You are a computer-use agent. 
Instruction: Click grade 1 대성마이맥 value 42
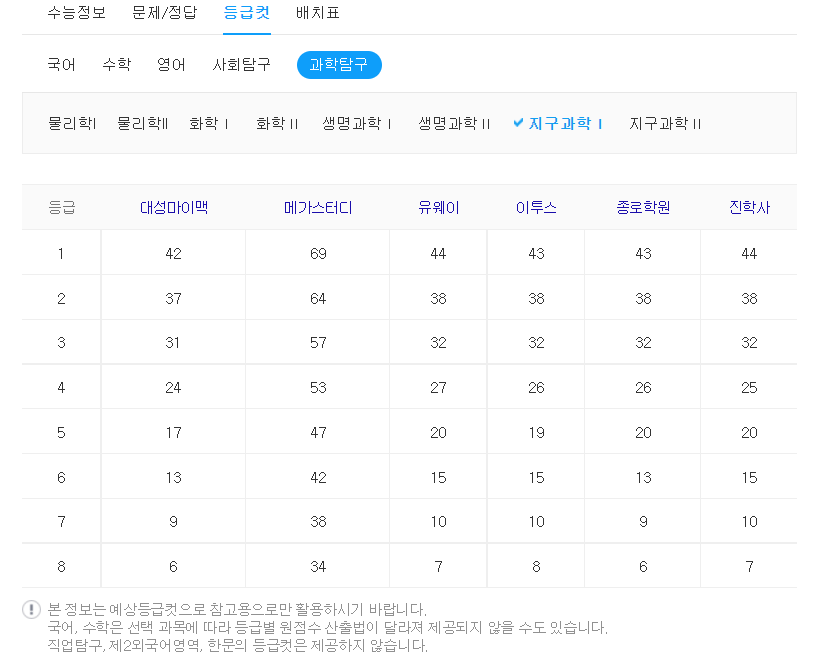coord(173,253)
